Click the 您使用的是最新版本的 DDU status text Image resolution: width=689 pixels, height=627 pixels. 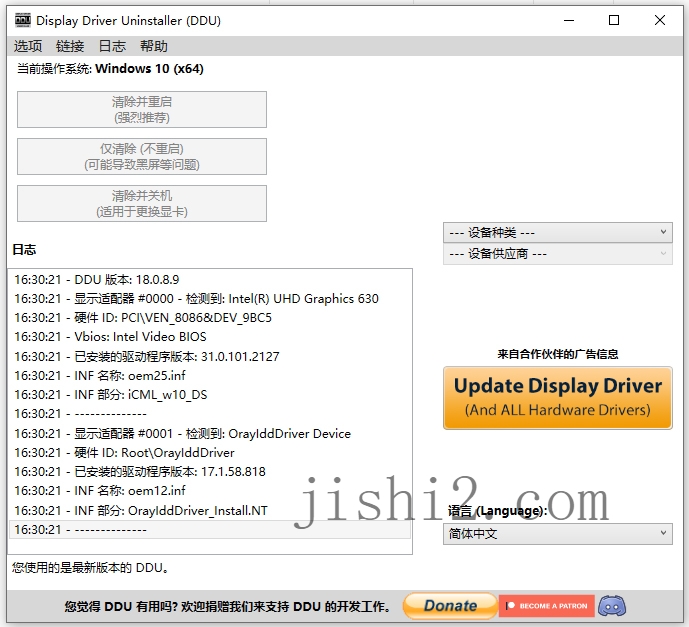tap(90, 568)
